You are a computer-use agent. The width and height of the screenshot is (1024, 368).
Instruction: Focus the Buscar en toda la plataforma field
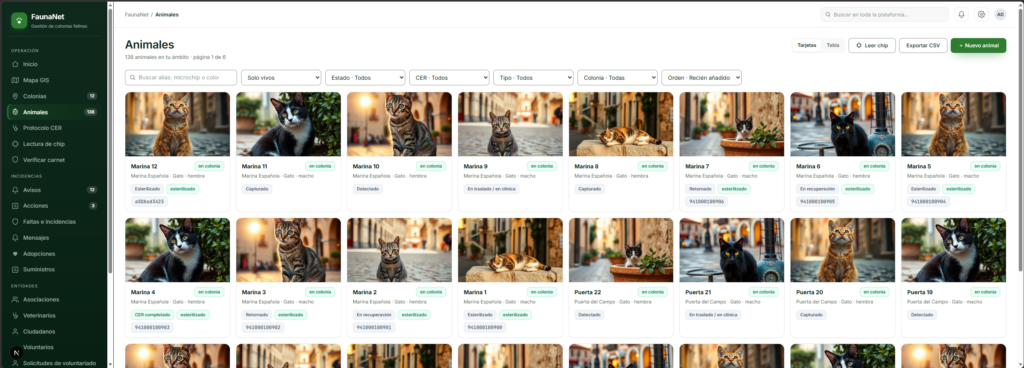(884, 14)
